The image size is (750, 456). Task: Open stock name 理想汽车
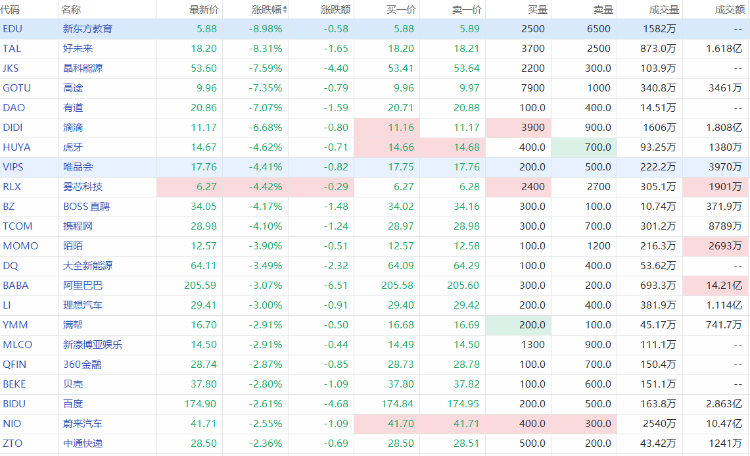click(x=81, y=305)
